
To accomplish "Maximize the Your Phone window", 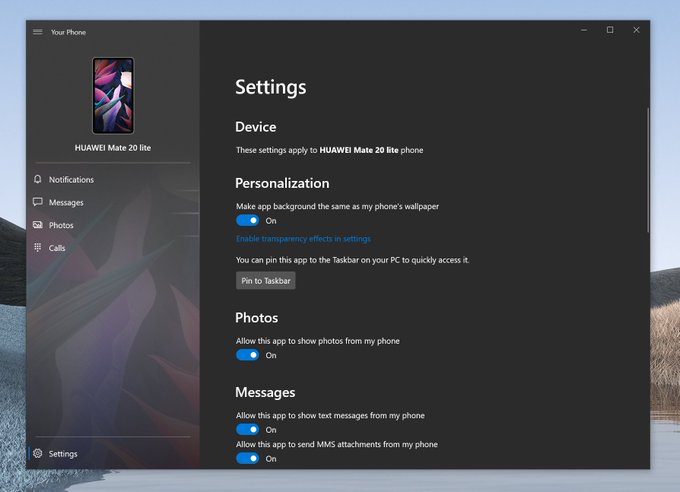I will 610,30.
